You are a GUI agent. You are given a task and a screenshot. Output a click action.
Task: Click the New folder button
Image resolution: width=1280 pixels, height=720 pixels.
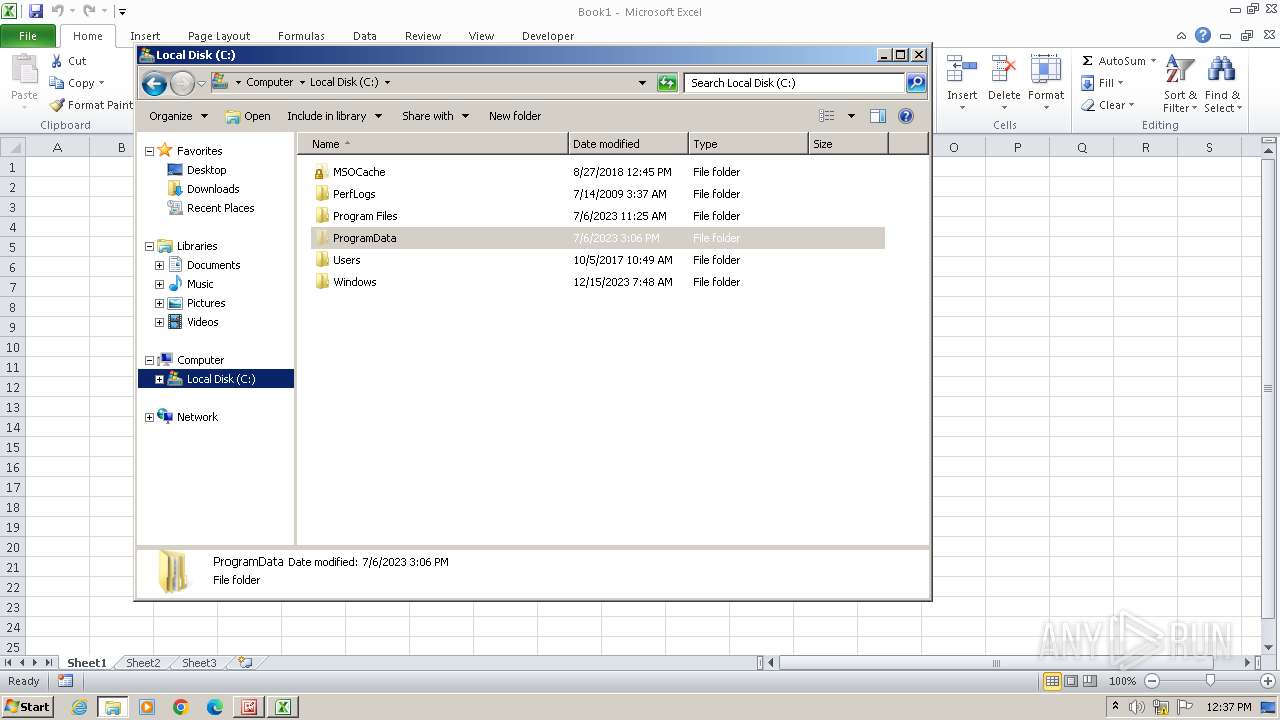(x=515, y=116)
